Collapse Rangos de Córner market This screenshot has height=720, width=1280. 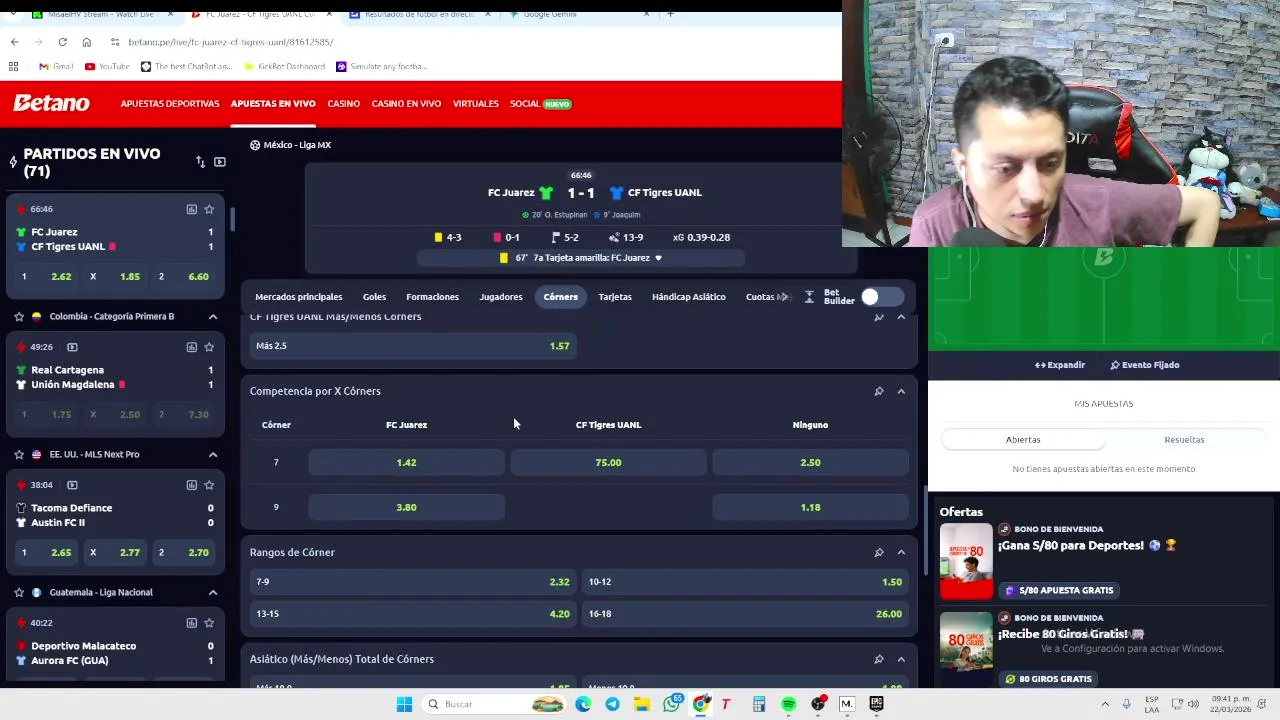[x=901, y=552]
